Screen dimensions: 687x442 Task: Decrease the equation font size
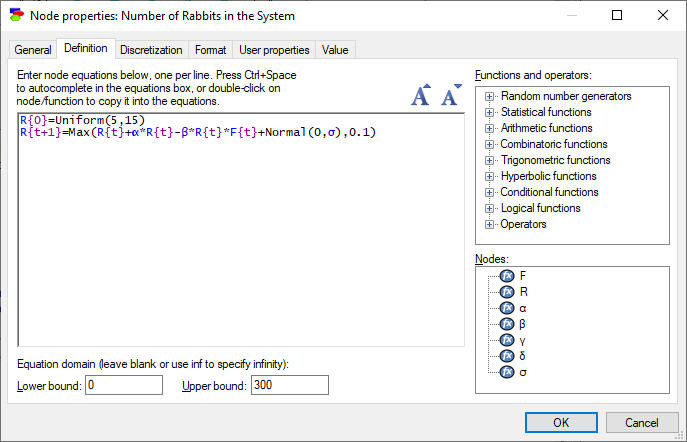[x=451, y=95]
